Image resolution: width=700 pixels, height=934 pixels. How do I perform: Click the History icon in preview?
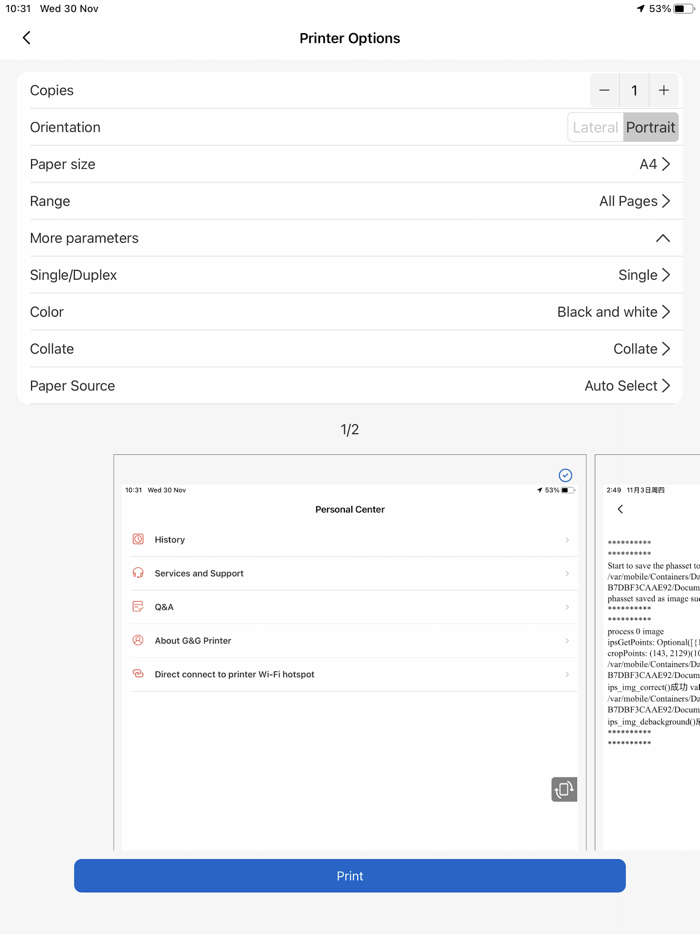coord(138,539)
